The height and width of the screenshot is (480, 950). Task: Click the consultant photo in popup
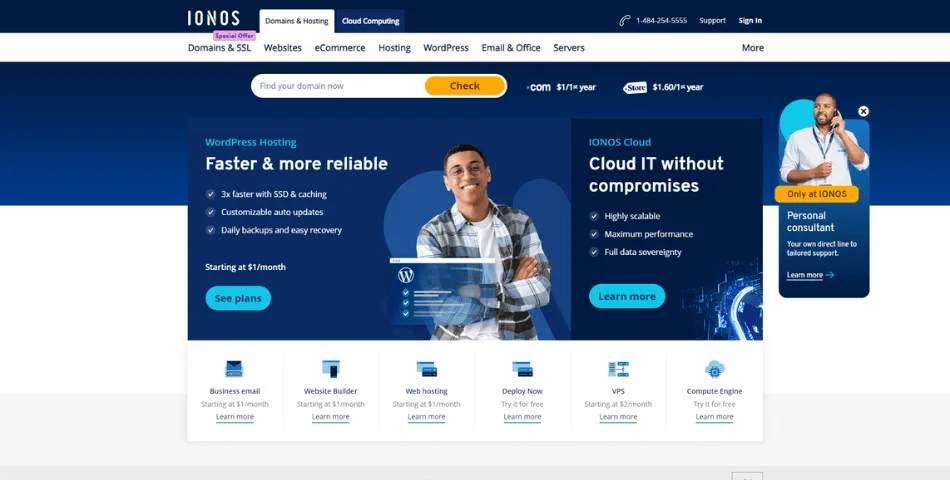pyautogui.click(x=824, y=139)
